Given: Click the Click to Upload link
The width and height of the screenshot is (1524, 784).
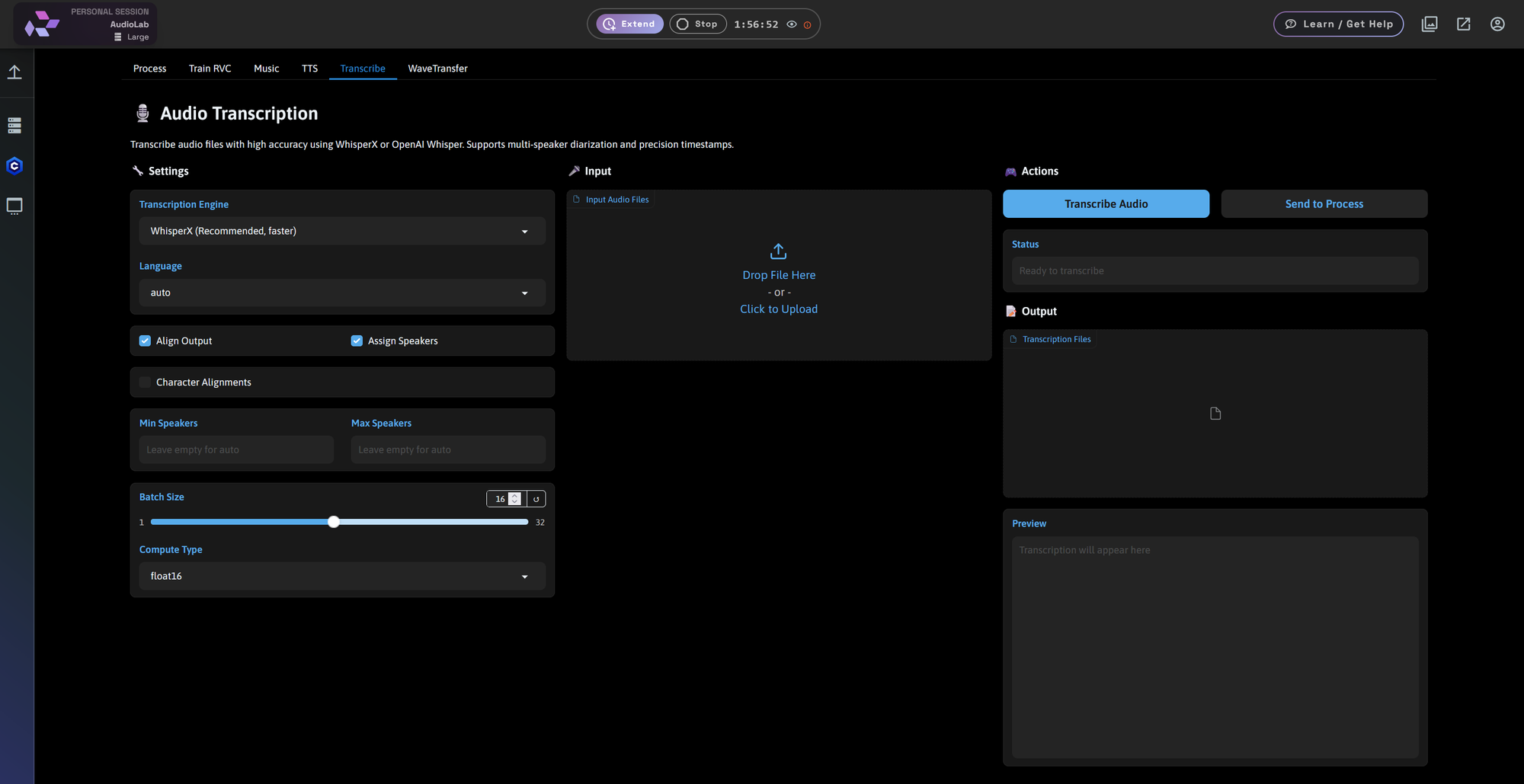Looking at the screenshot, I should click(778, 309).
